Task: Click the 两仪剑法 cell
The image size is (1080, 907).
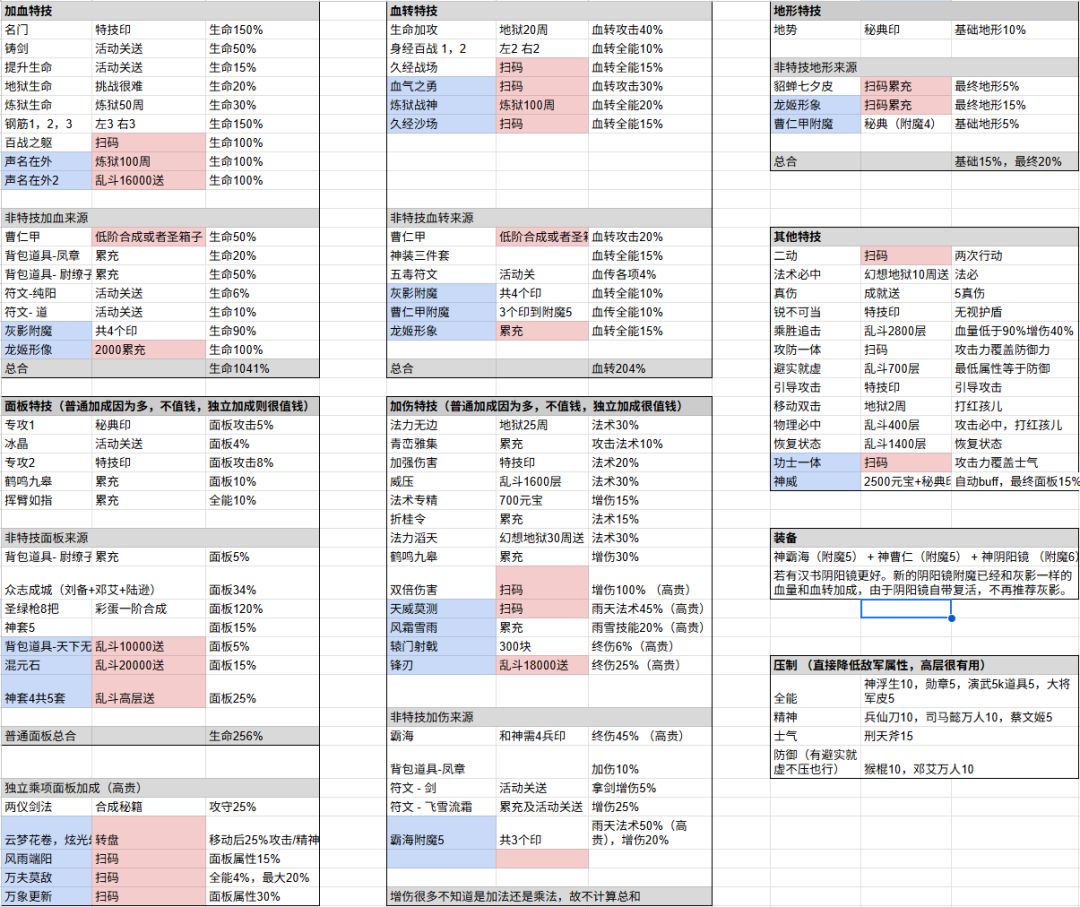Action: (47, 806)
